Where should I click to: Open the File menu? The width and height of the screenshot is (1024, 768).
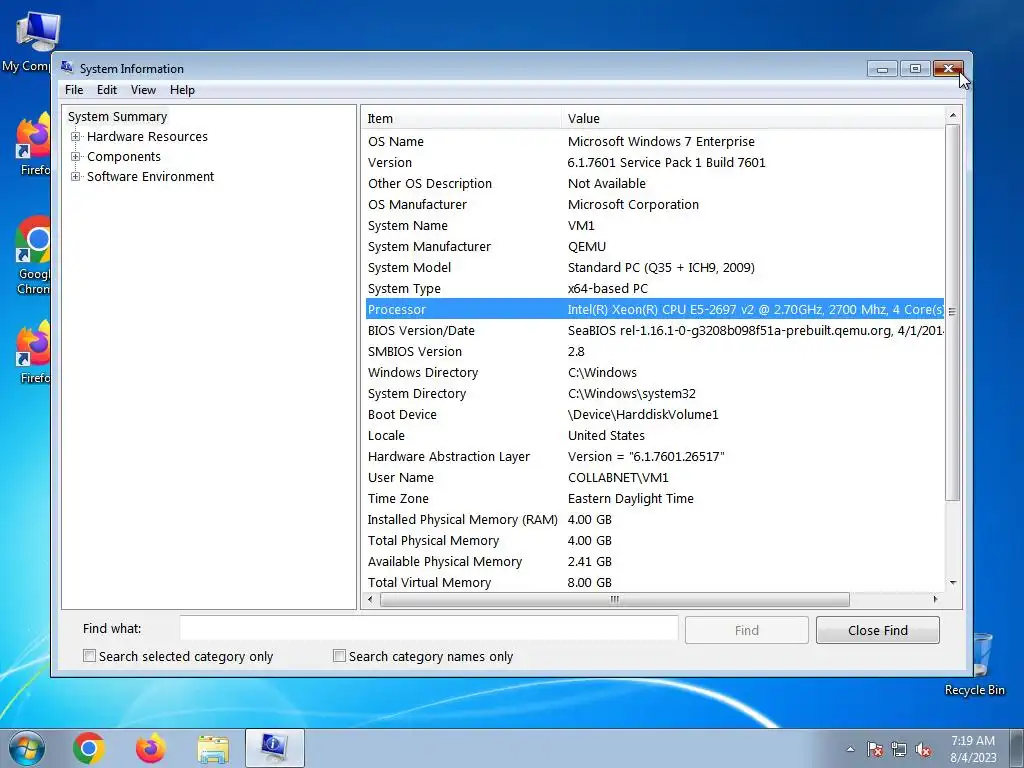pos(74,90)
